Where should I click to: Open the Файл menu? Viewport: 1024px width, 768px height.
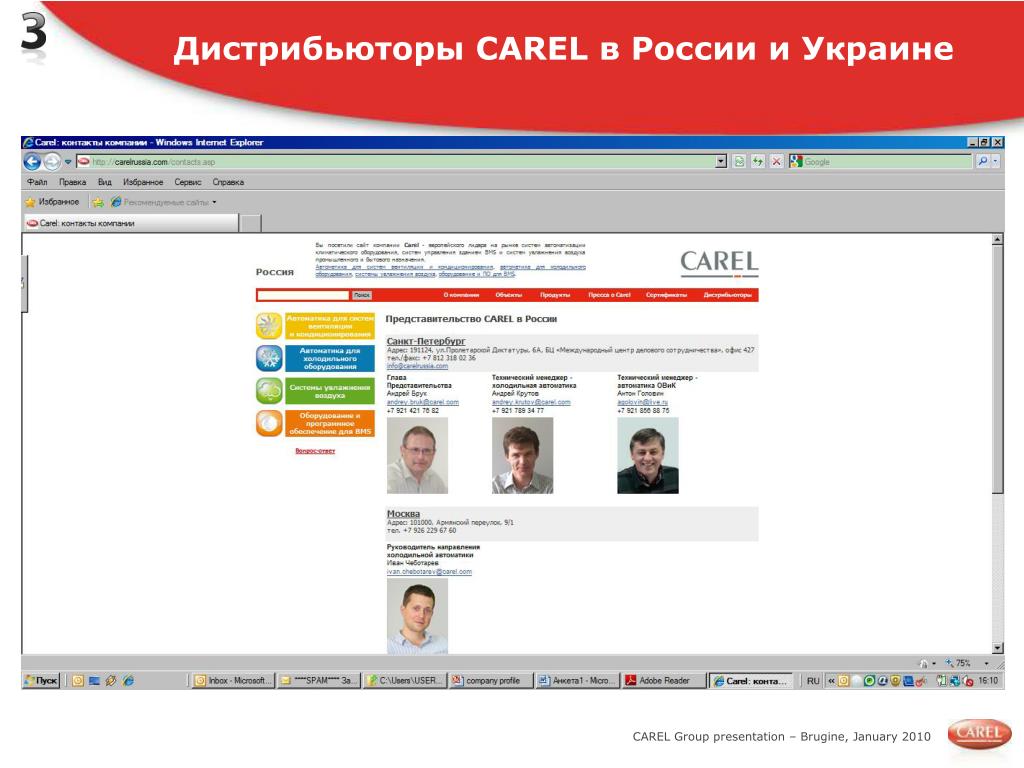pos(37,182)
